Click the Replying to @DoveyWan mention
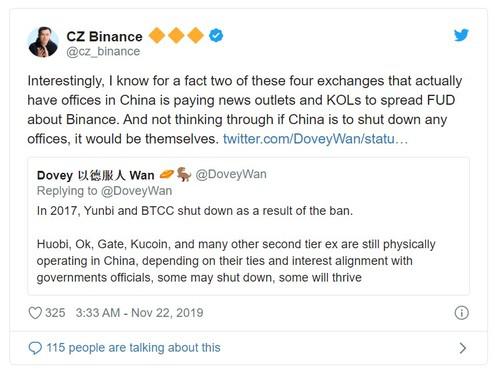This screenshot has height=373, width=500. pyautogui.click(x=136, y=191)
